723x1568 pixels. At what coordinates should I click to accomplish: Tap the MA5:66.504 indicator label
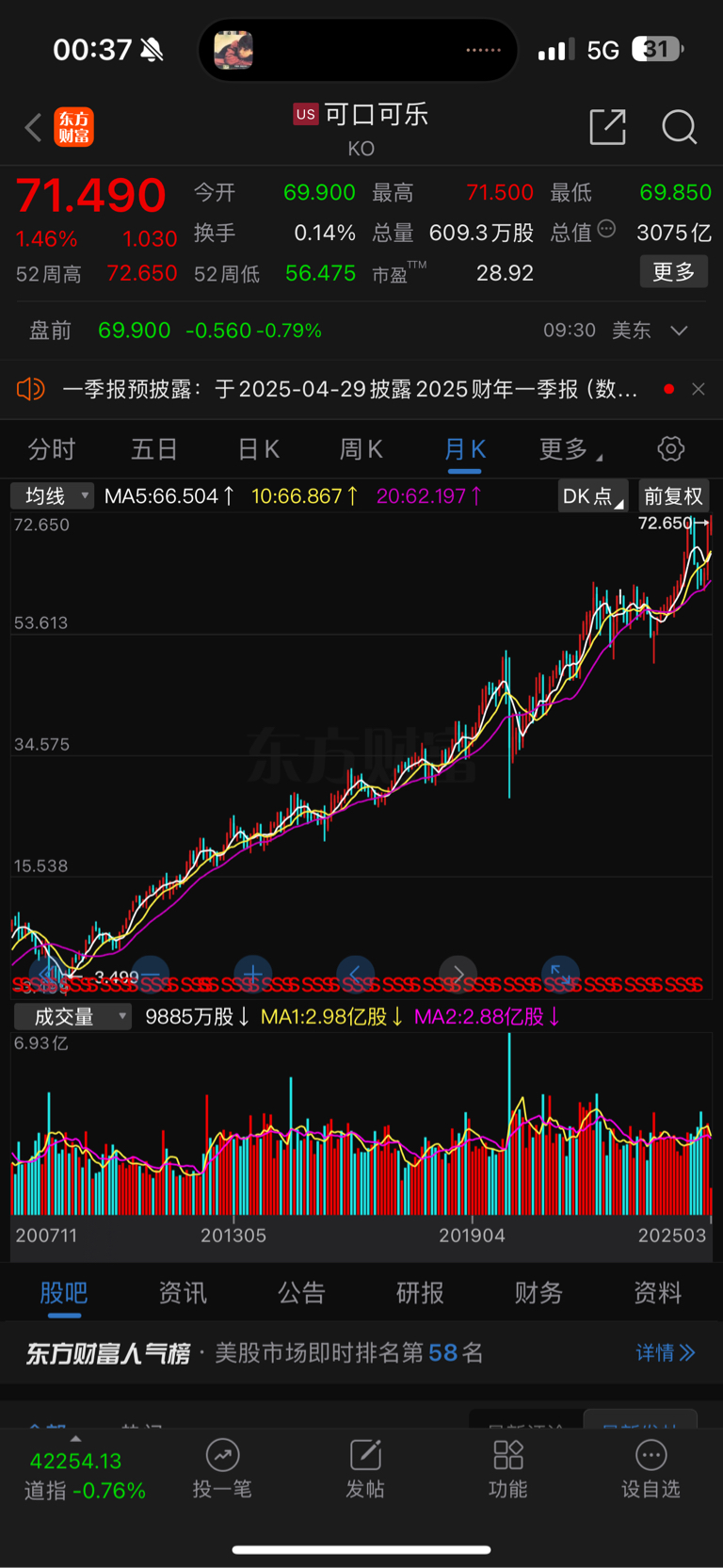[169, 496]
